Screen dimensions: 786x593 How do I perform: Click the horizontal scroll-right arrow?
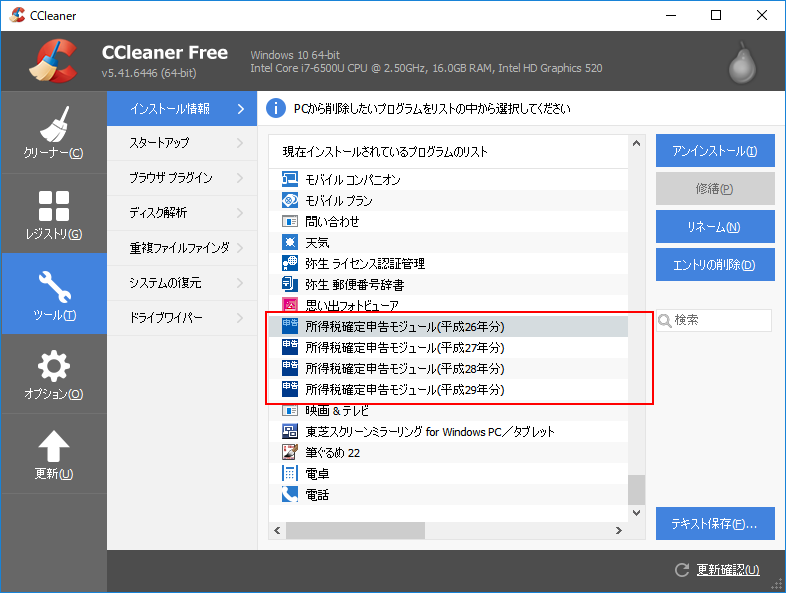click(619, 530)
